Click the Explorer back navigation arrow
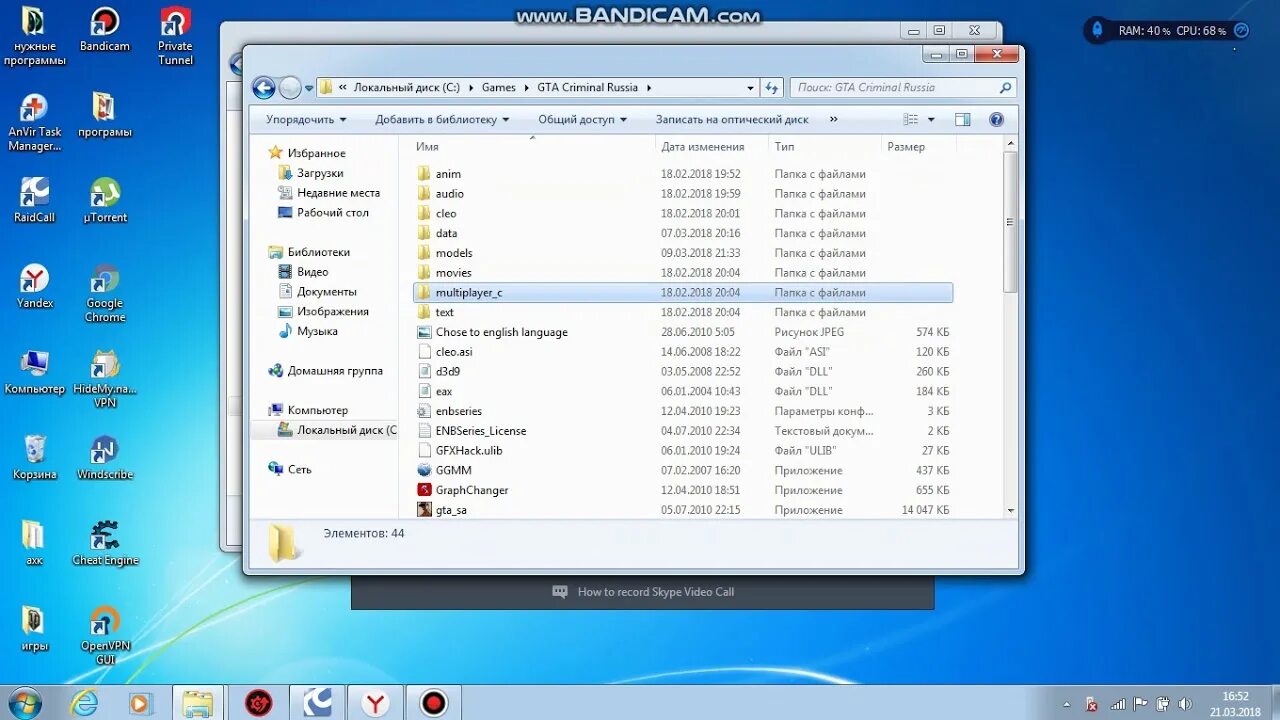Screen dimensions: 1280x720 pos(263,88)
